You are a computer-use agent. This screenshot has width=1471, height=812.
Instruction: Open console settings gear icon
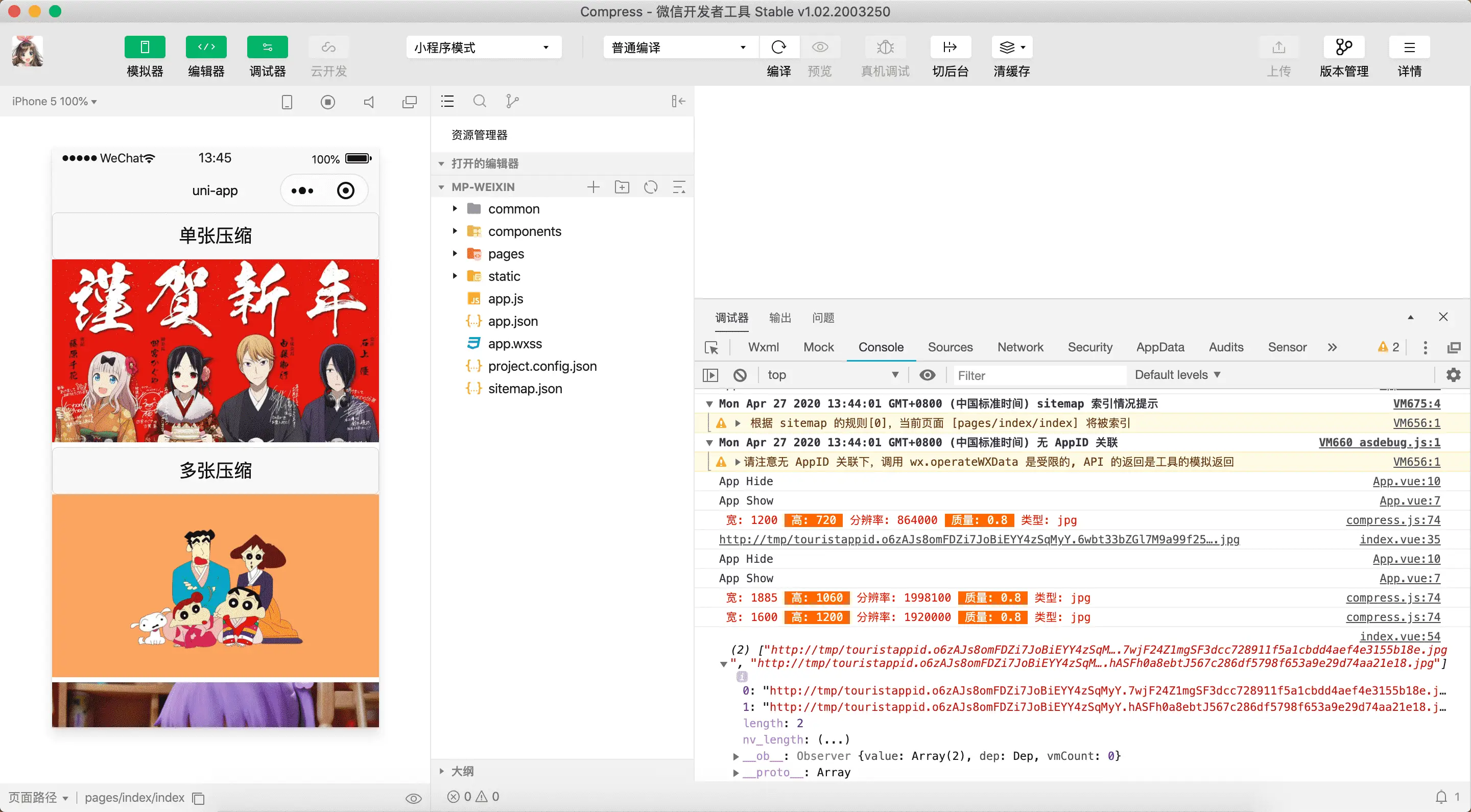(1453, 375)
